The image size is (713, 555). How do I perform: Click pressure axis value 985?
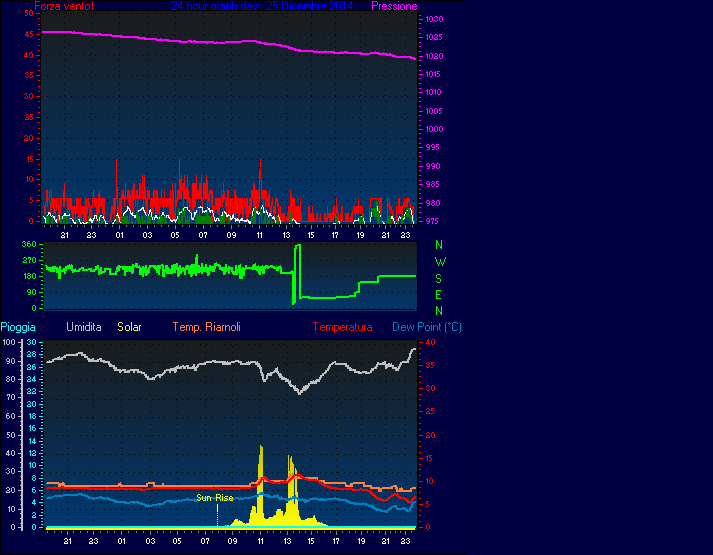point(432,184)
